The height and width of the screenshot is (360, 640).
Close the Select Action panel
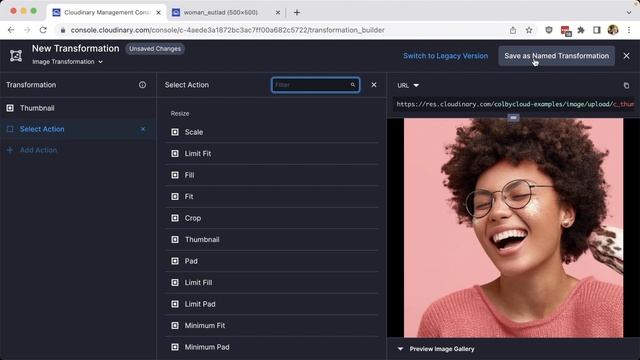[374, 85]
